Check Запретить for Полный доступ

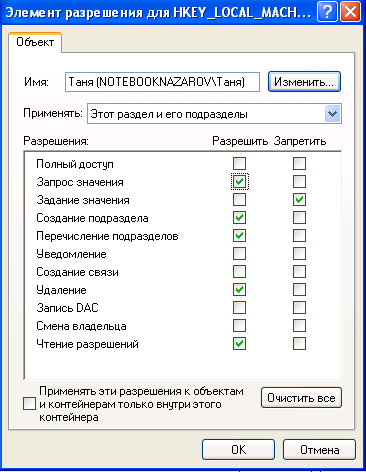(x=299, y=164)
